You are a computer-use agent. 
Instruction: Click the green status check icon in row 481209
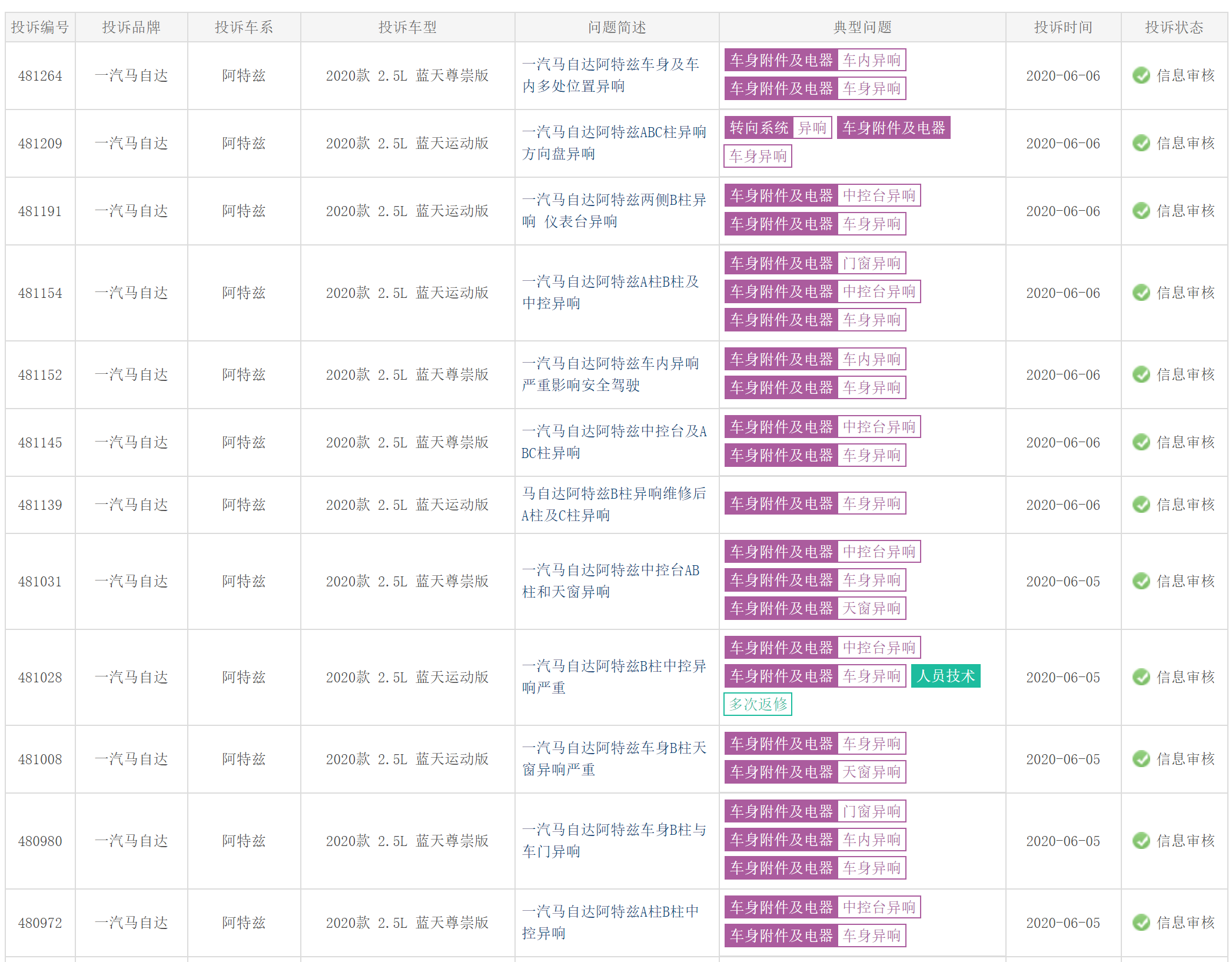[x=1141, y=143]
